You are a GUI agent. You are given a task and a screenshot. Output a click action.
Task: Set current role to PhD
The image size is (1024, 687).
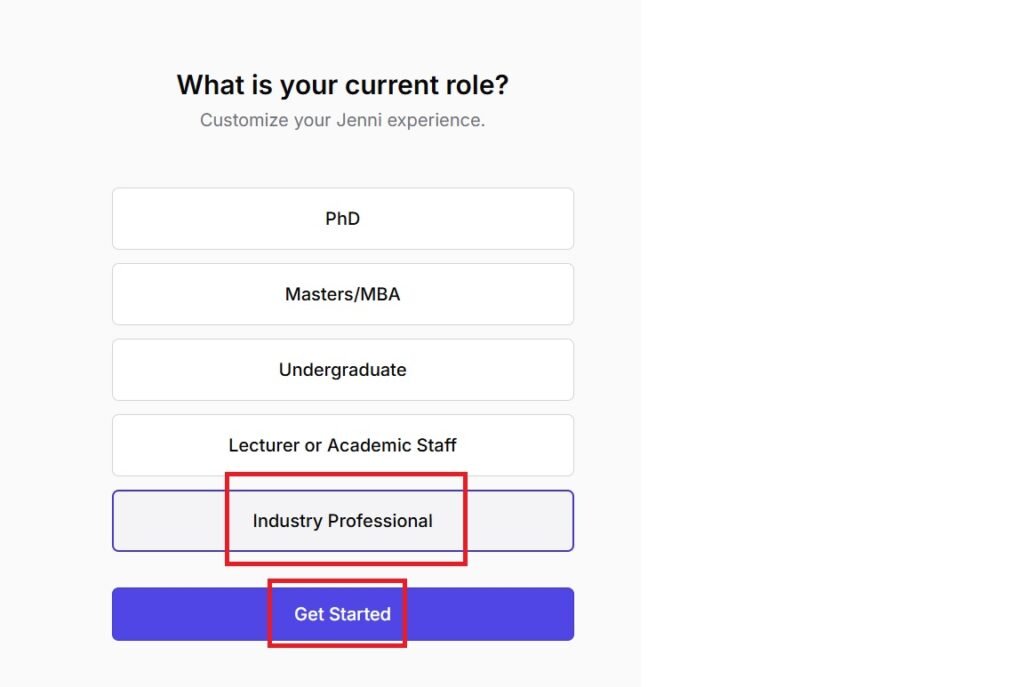(342, 218)
